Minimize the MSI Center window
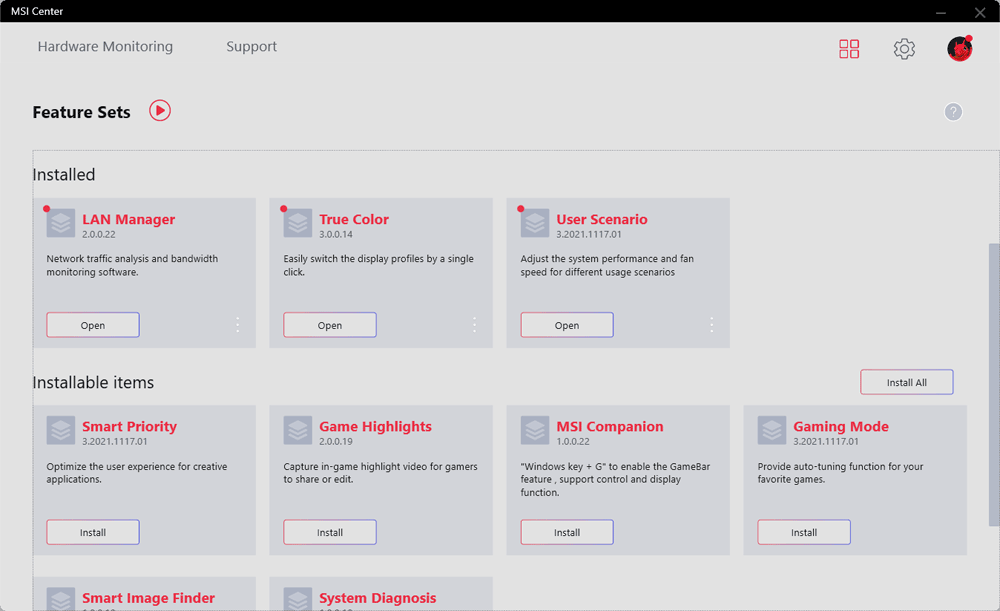1000x611 pixels. pyautogui.click(x=941, y=11)
